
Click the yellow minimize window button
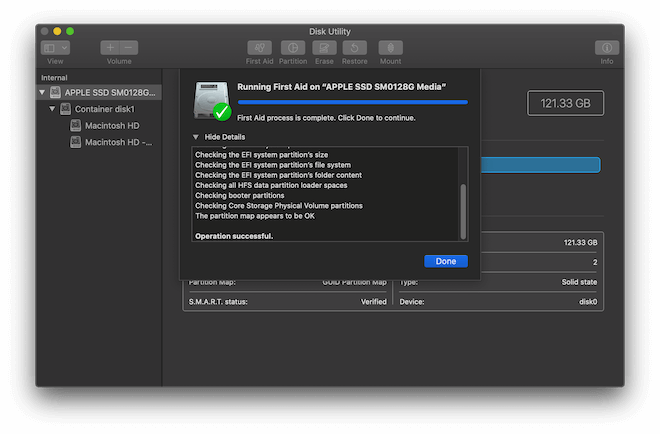(x=57, y=31)
